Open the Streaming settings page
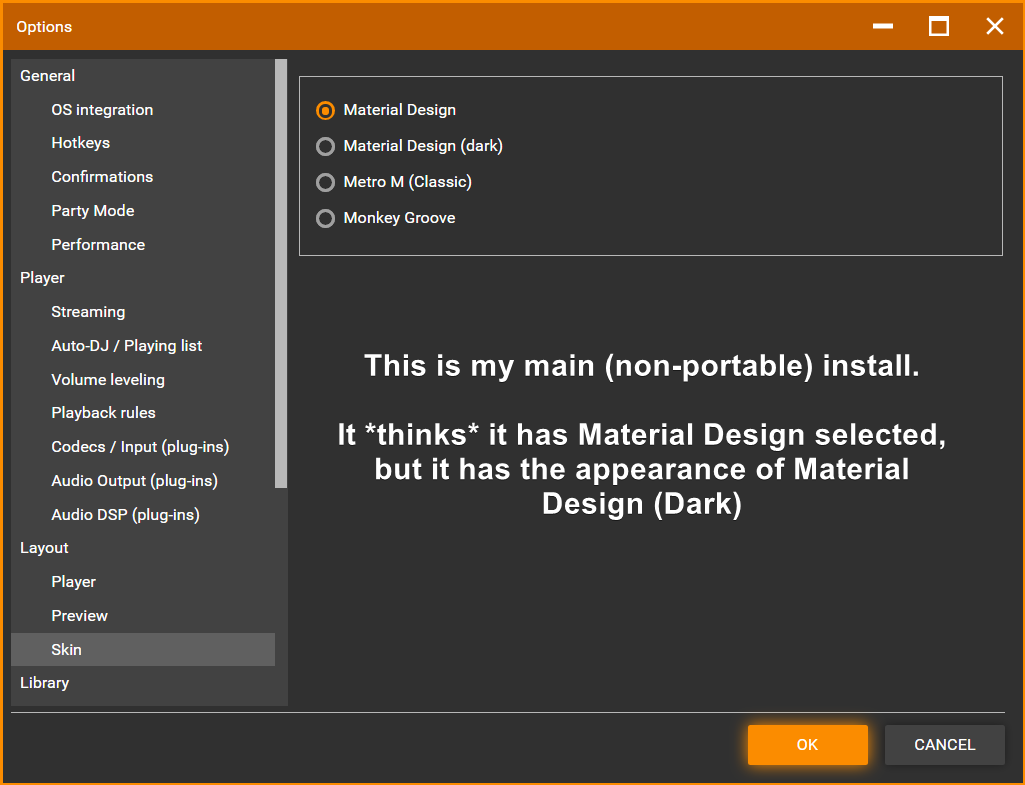Screen dimensions: 1025x785 [88, 312]
